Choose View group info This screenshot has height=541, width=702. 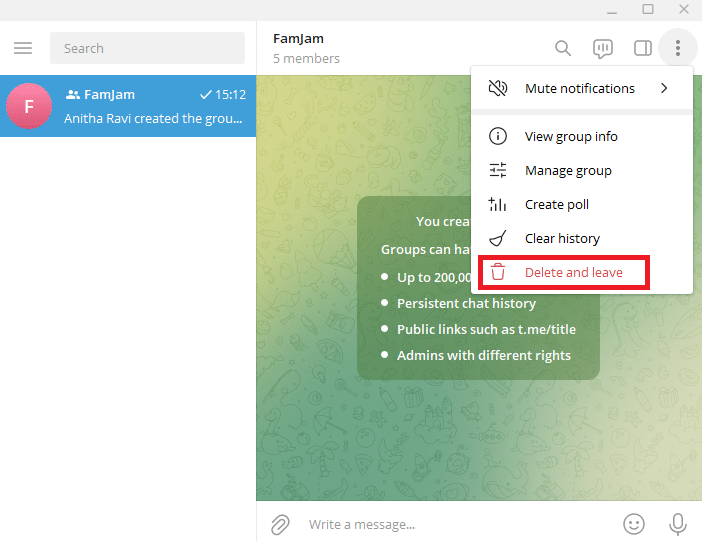point(582,136)
